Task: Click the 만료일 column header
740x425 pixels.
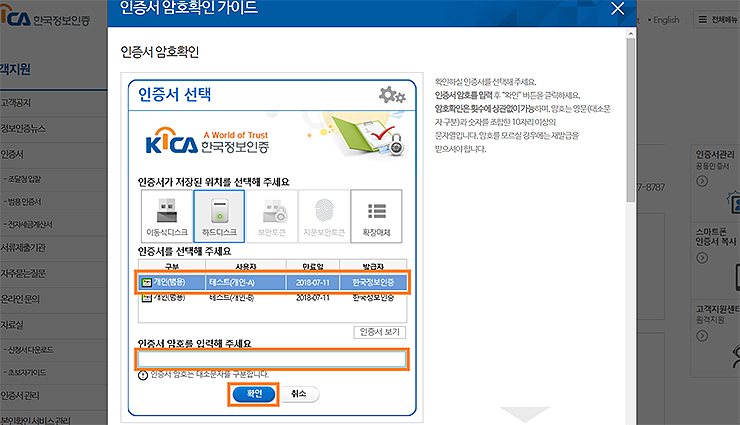Action: tap(312, 267)
